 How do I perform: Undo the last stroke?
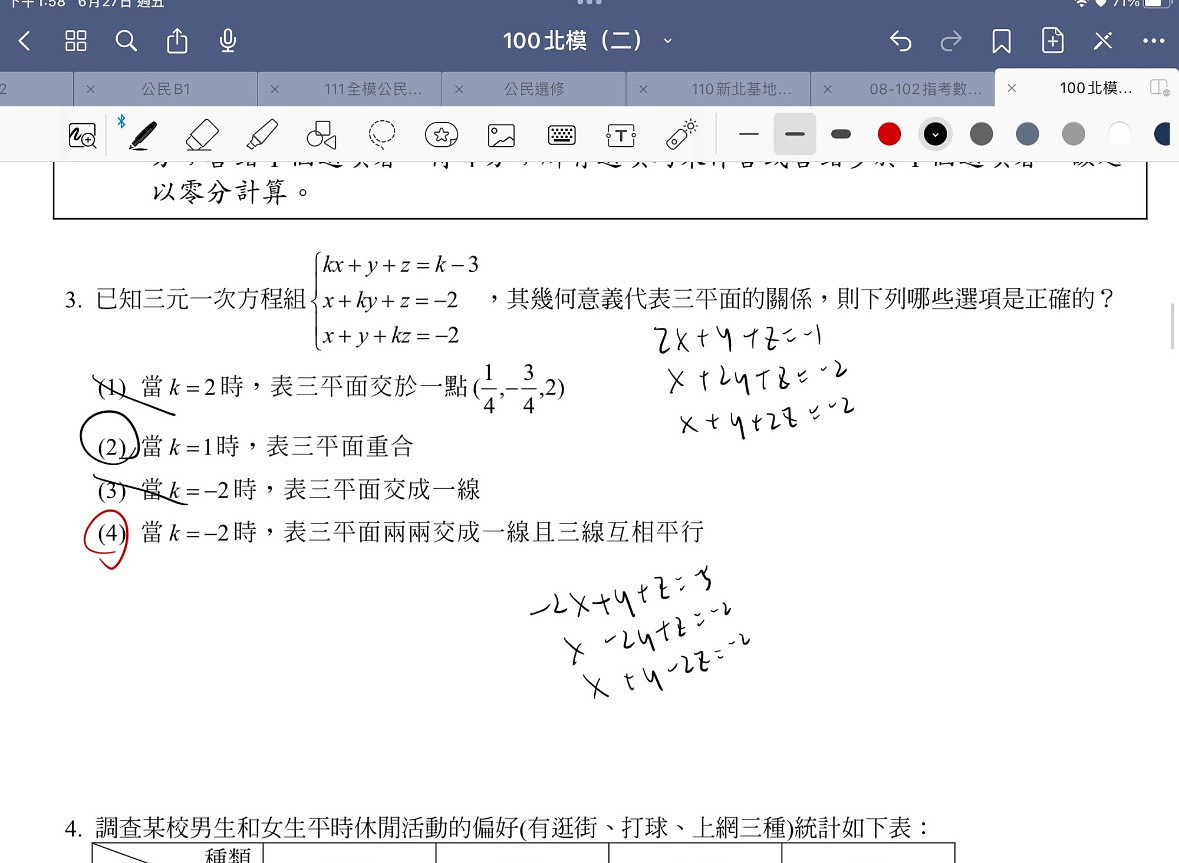[x=900, y=41]
